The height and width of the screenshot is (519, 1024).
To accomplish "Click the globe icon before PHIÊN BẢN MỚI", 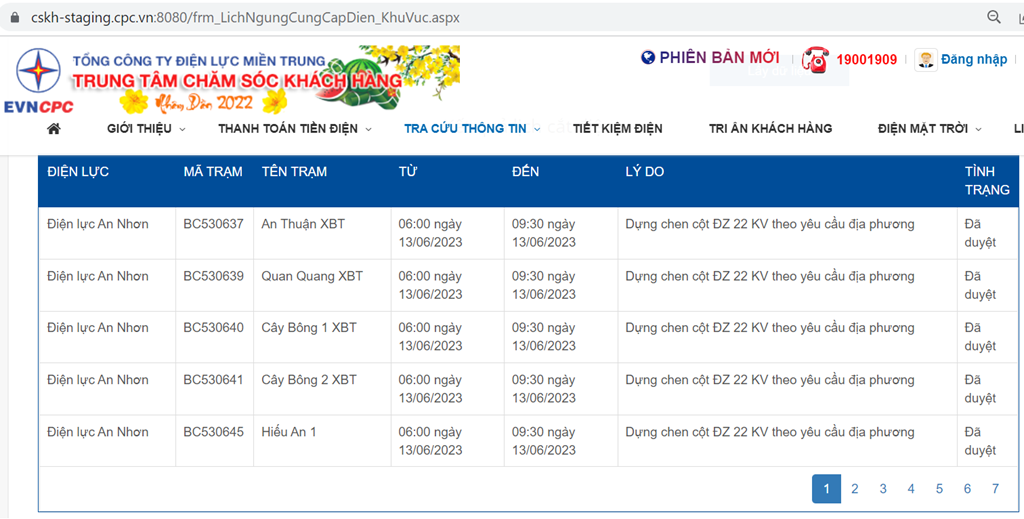I will [648, 57].
